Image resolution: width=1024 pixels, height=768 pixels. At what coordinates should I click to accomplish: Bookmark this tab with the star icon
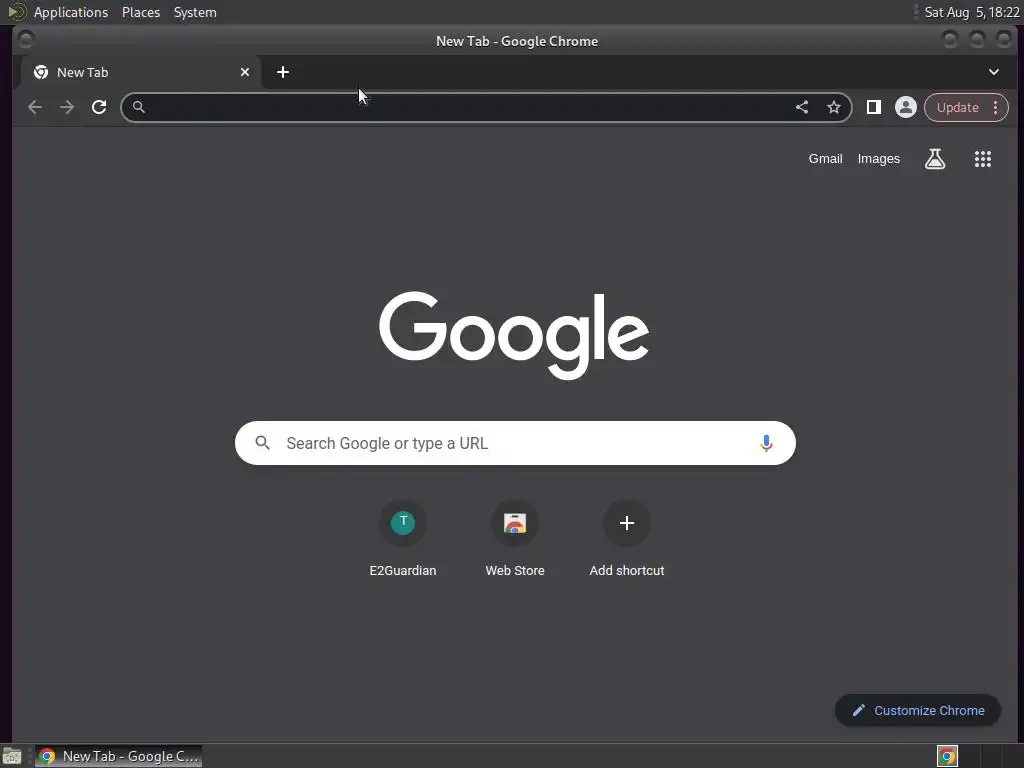[834, 107]
